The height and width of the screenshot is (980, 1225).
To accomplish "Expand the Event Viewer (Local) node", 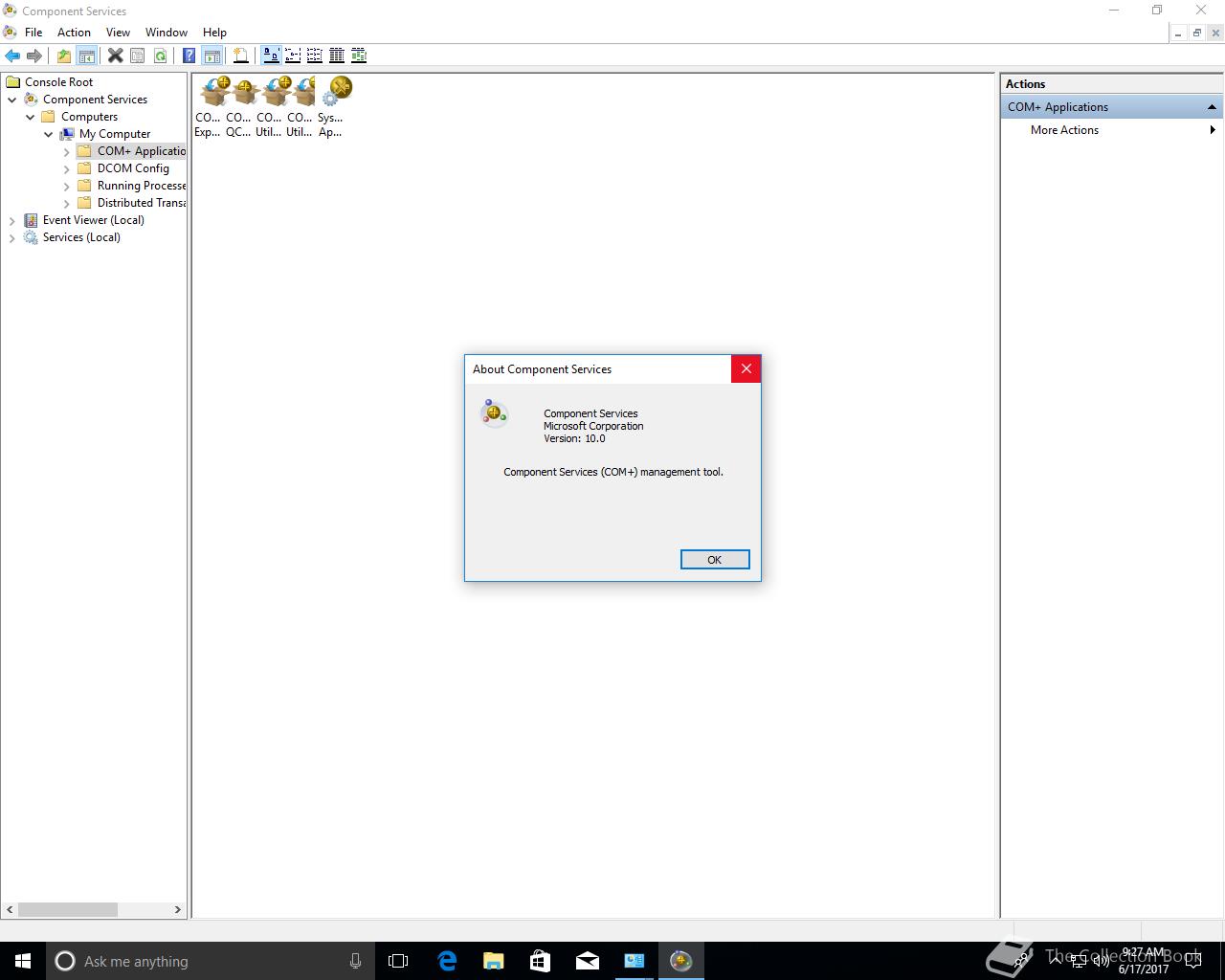I will (12, 220).
